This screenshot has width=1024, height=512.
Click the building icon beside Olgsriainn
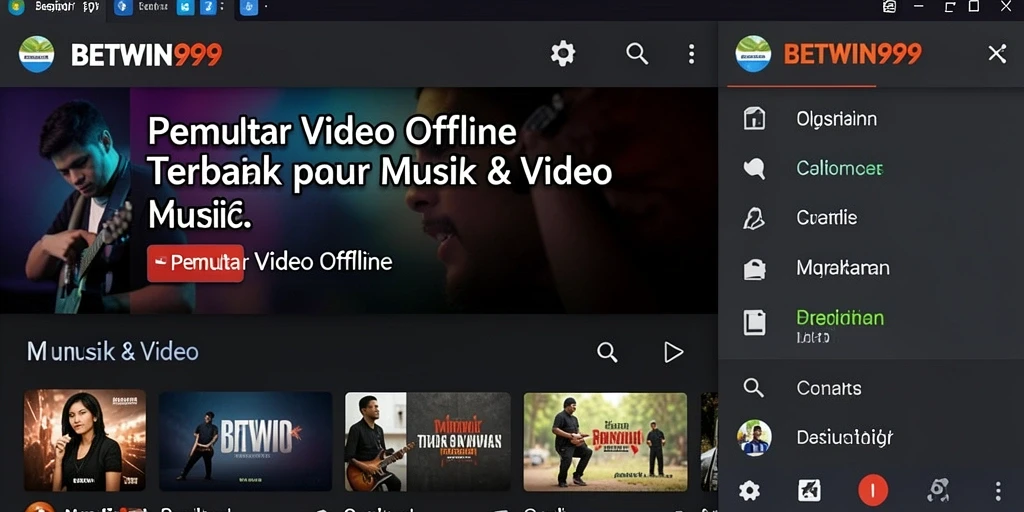[754, 119]
